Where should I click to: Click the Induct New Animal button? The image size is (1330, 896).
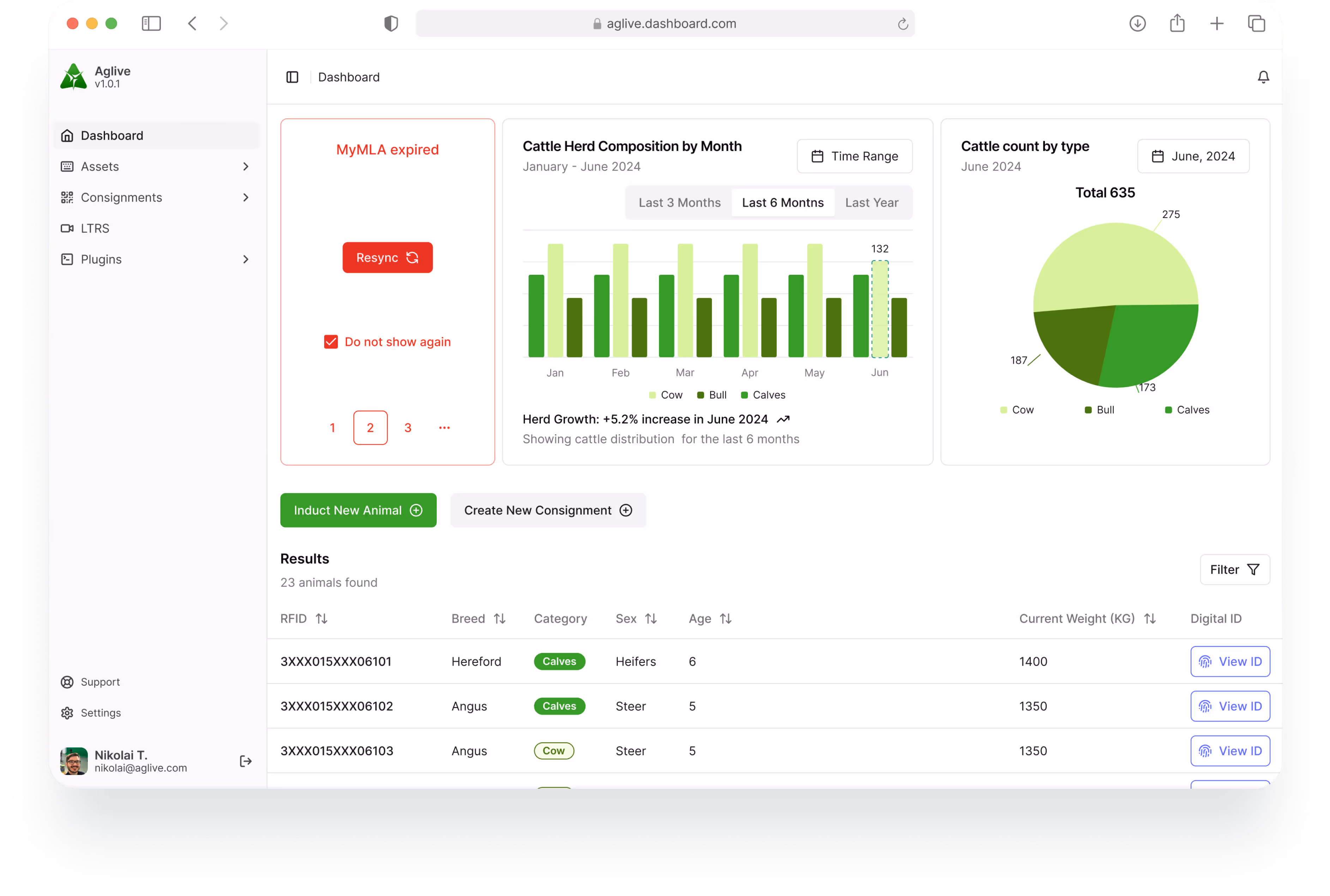[358, 510]
